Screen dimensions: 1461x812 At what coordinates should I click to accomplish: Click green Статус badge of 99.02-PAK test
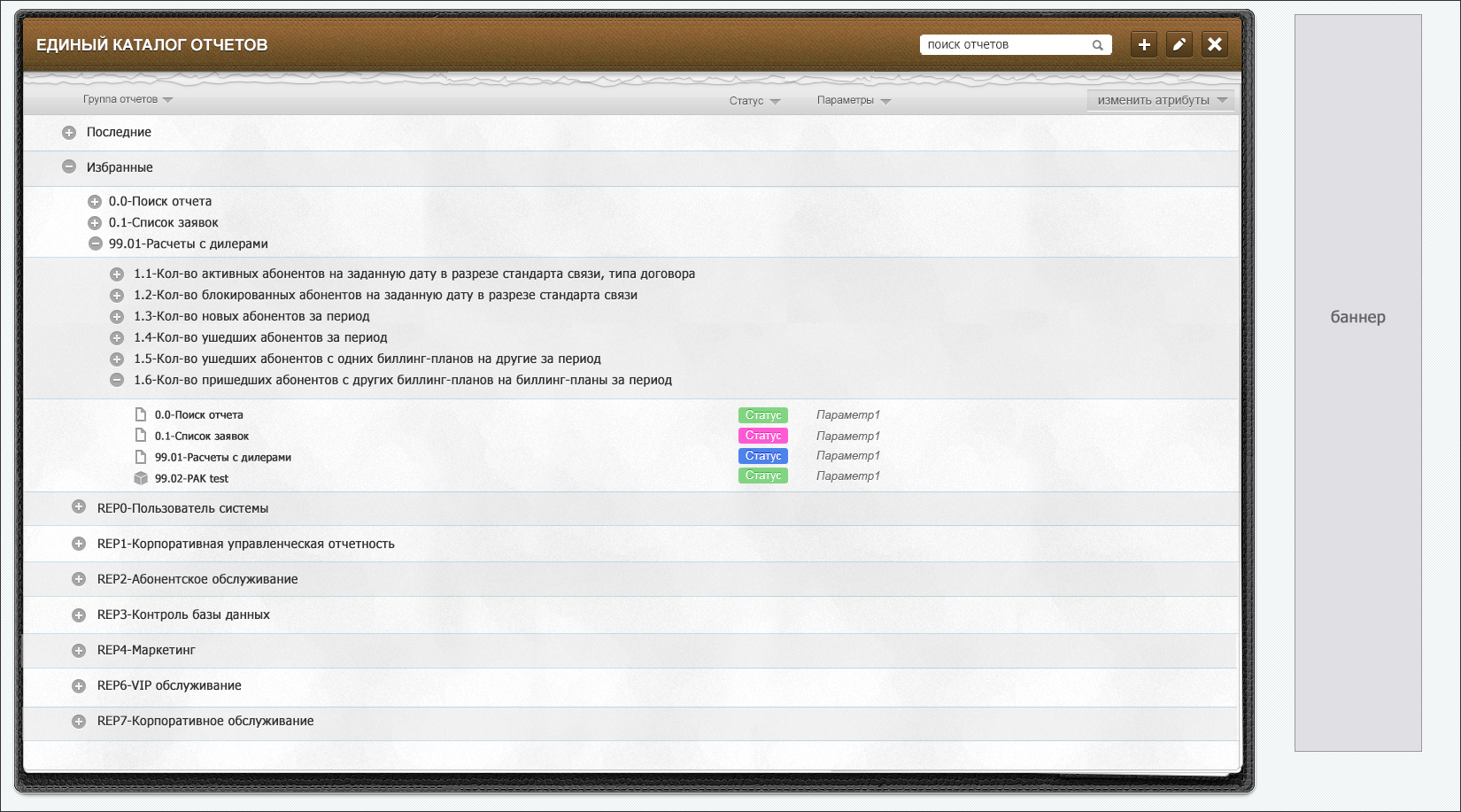coord(763,476)
